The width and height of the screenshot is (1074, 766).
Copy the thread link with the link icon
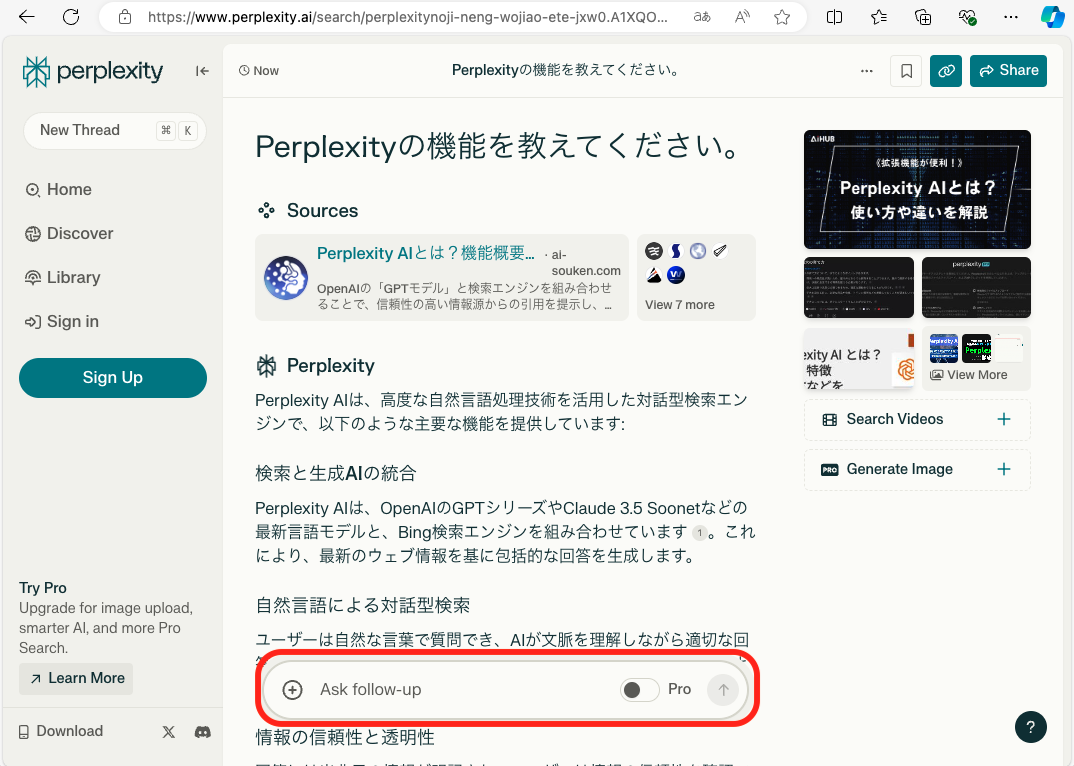pyautogui.click(x=946, y=71)
